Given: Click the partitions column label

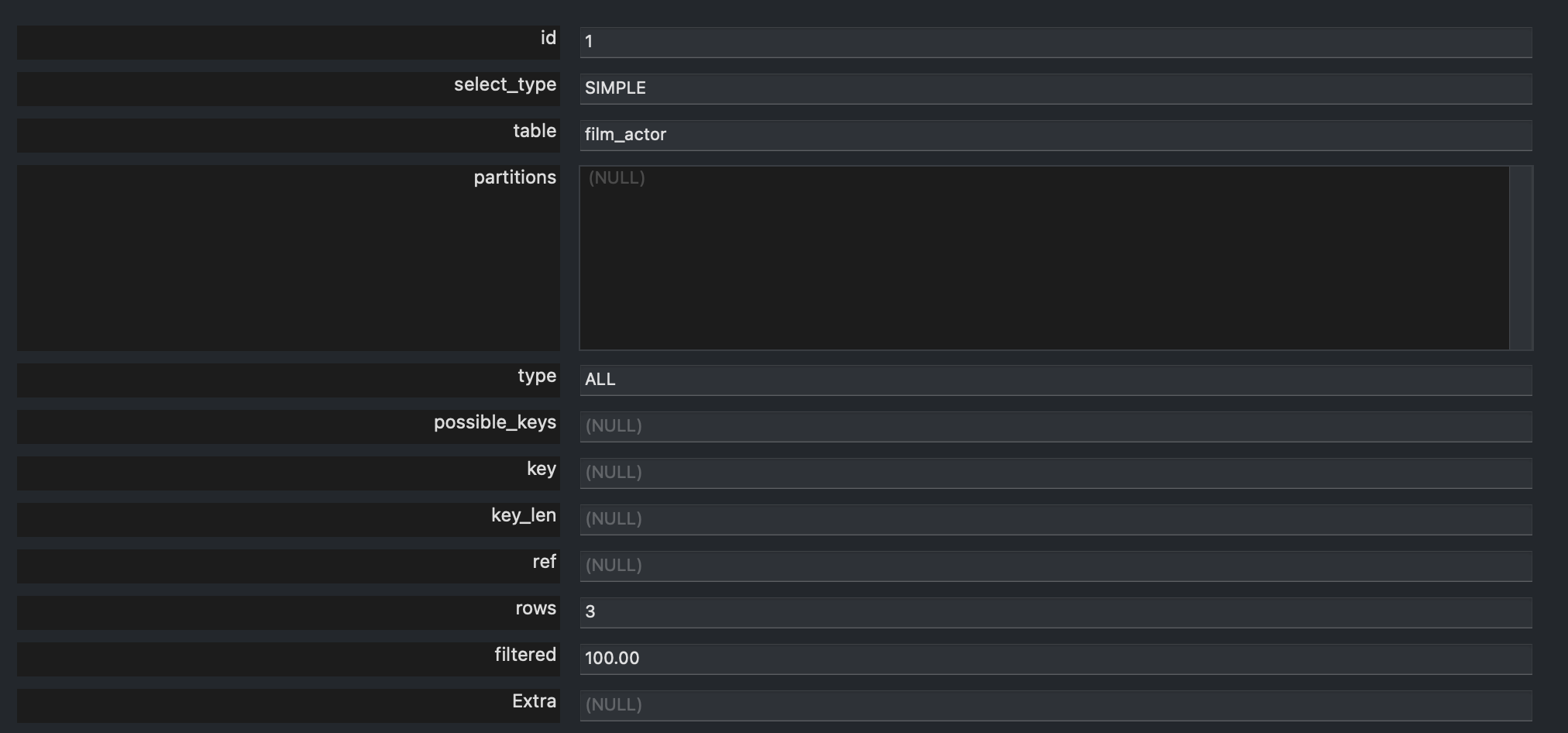Looking at the screenshot, I should coord(514,177).
